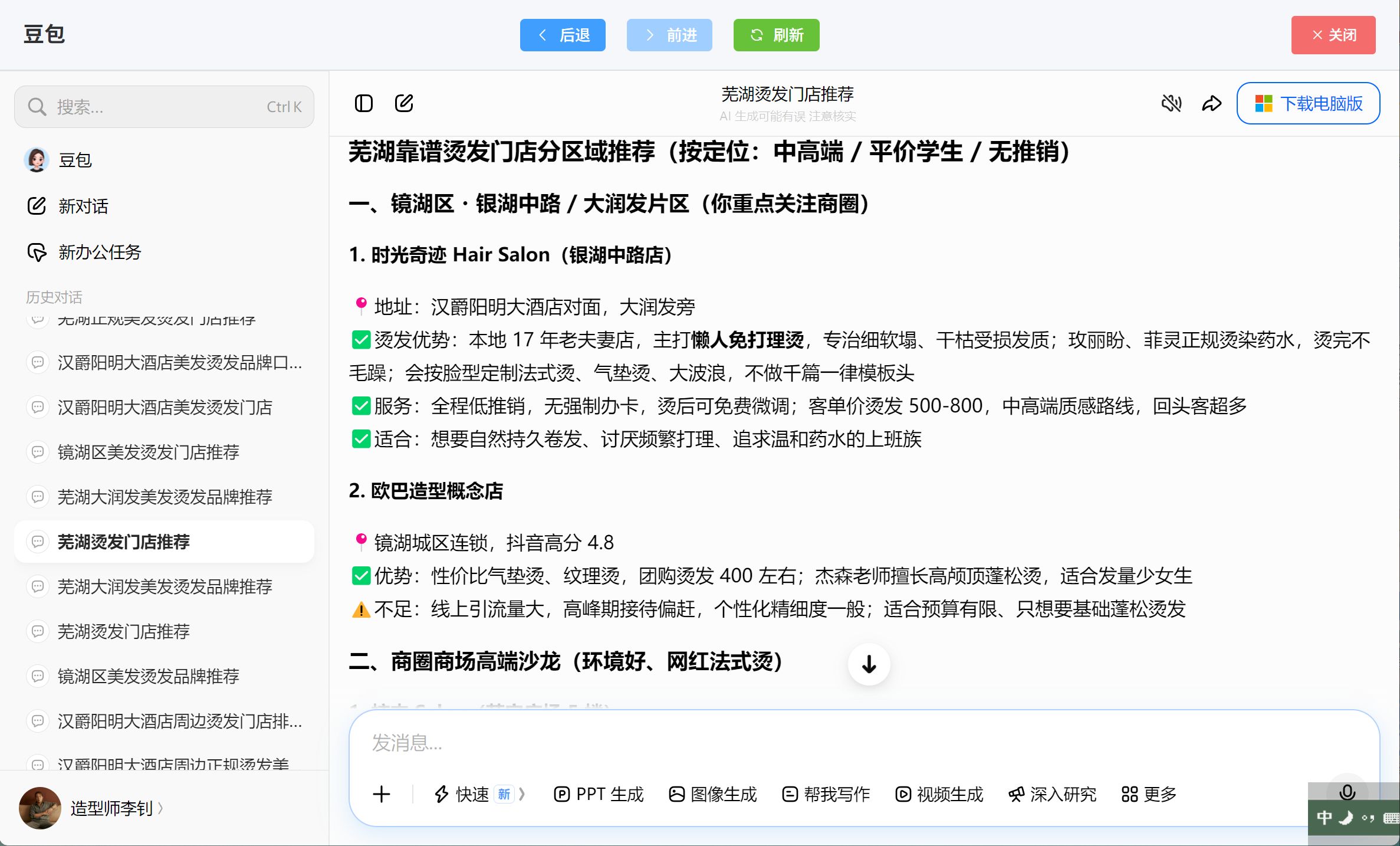Open history 镇湖区美发烫发品牌推荐
The height and width of the screenshot is (846, 1400).
pyautogui.click(x=164, y=676)
